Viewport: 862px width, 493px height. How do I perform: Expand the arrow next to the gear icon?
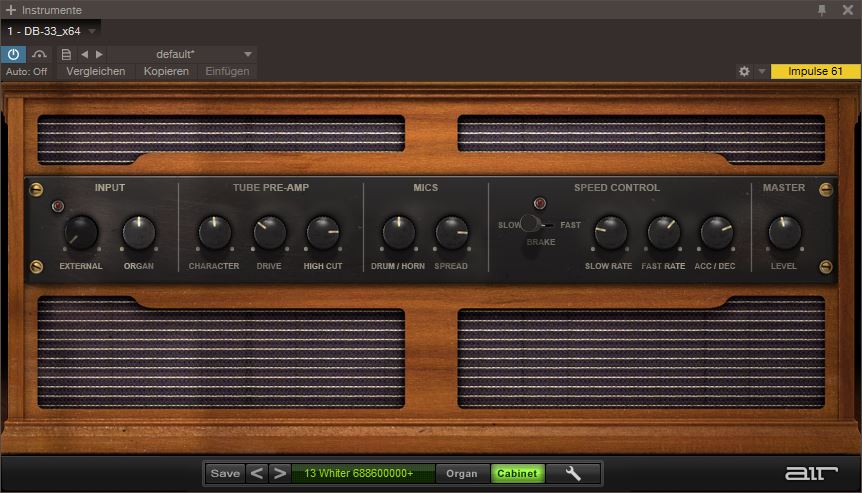pos(762,71)
